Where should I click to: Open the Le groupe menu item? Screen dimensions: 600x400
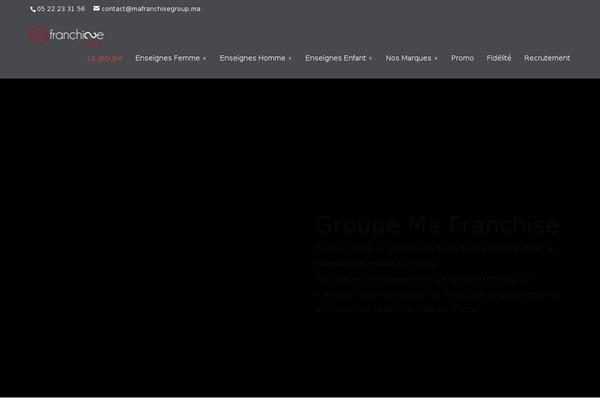[x=105, y=58]
